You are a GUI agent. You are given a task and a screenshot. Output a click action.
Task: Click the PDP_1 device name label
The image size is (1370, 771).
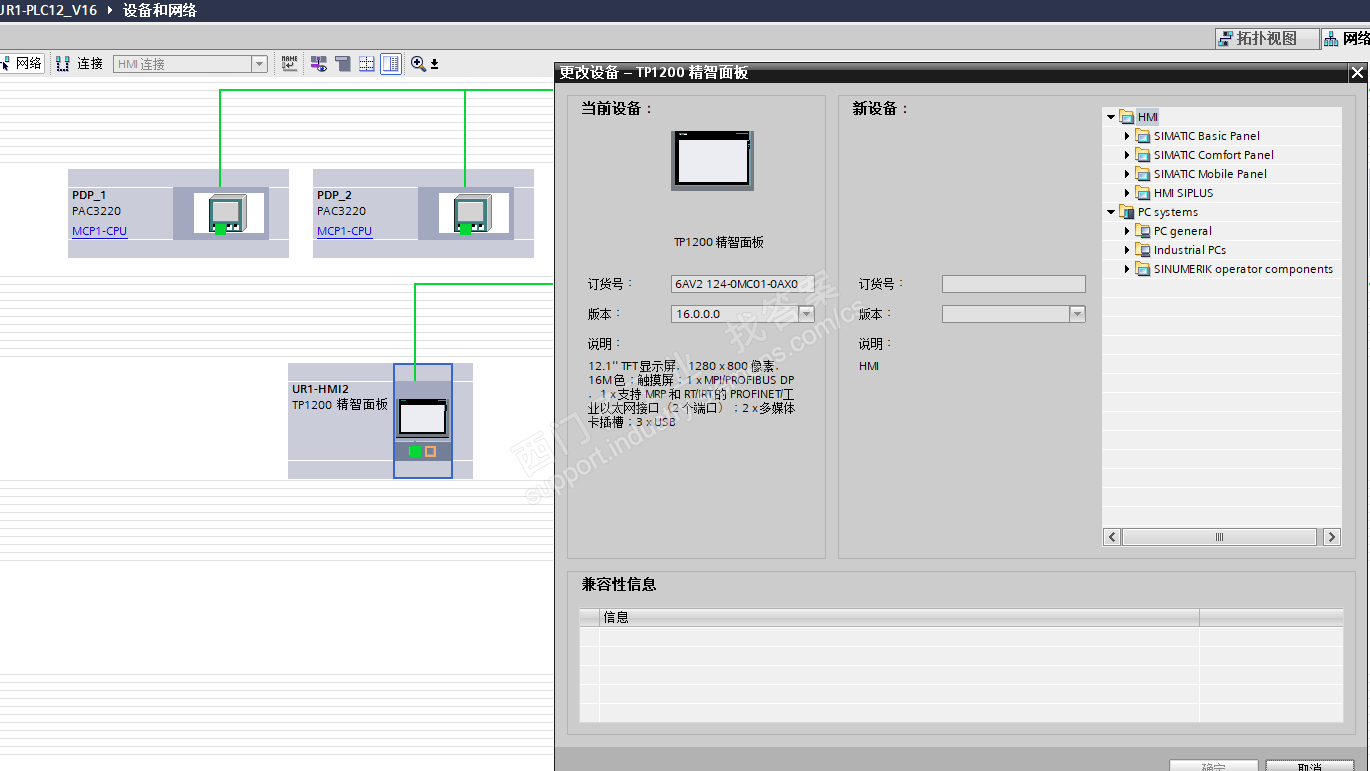pyautogui.click(x=89, y=195)
